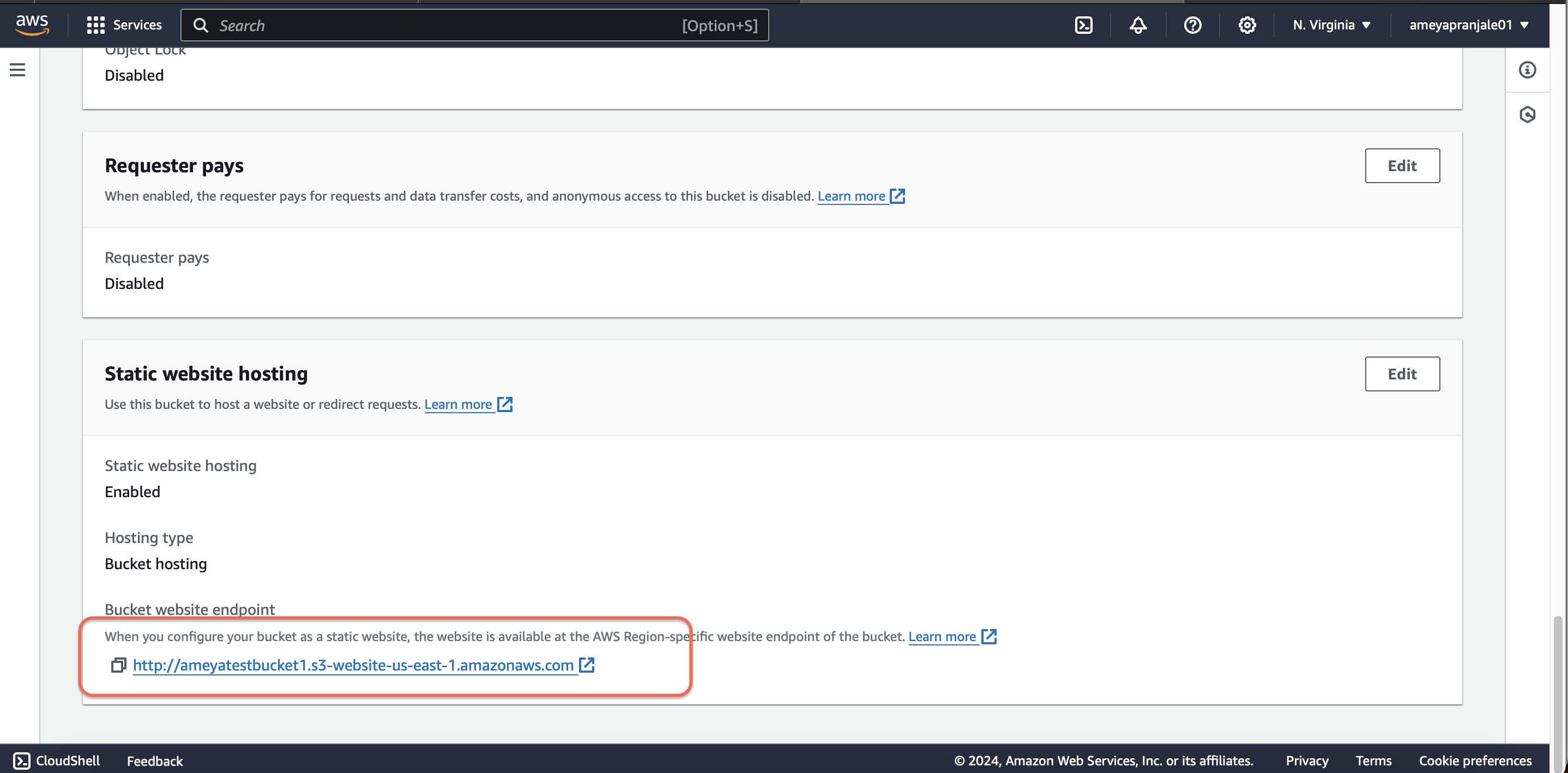Open CloudShell text in the footer

68,760
